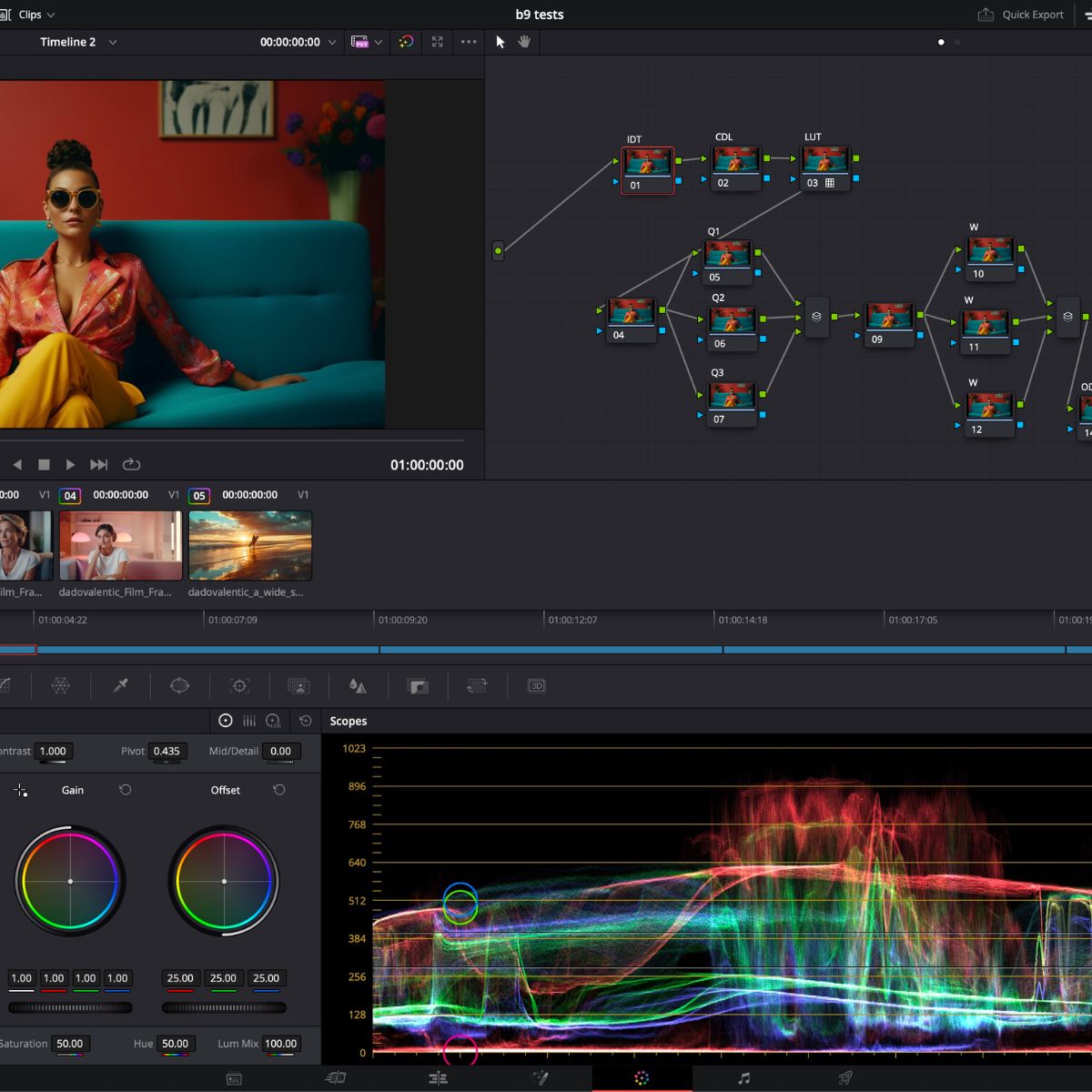Open the Tracker palette
1092x1092 pixels.
[x=239, y=686]
